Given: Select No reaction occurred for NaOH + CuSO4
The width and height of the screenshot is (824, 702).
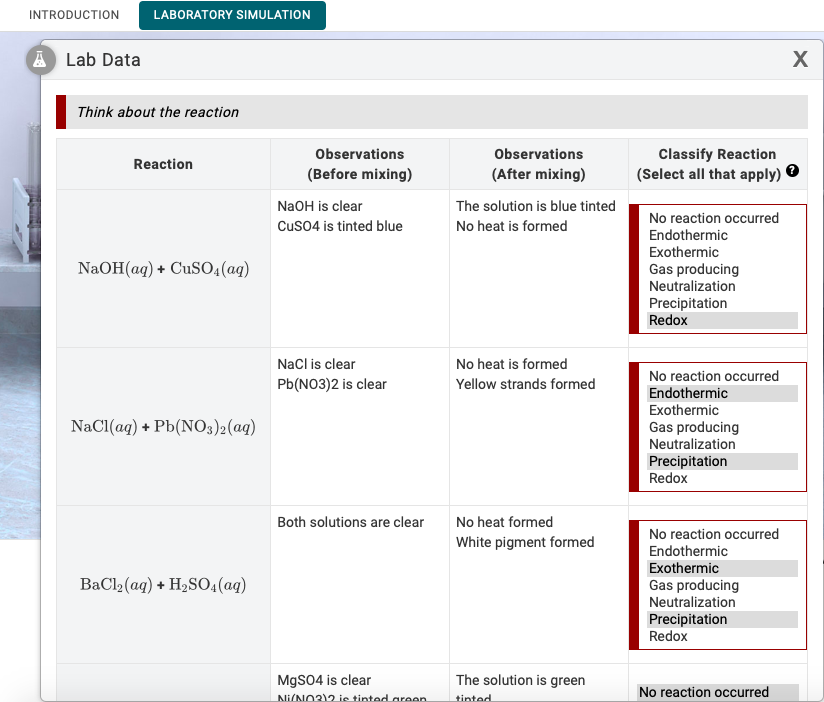Looking at the screenshot, I should [722, 218].
